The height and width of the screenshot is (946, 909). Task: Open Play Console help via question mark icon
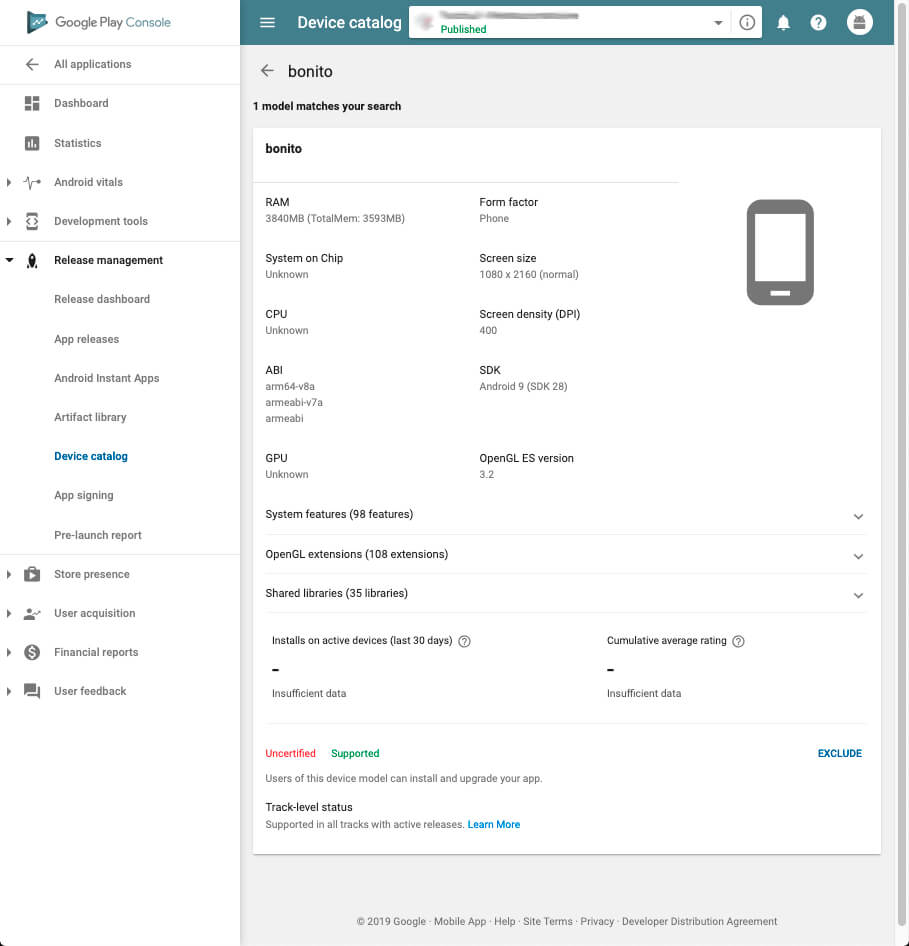819,21
